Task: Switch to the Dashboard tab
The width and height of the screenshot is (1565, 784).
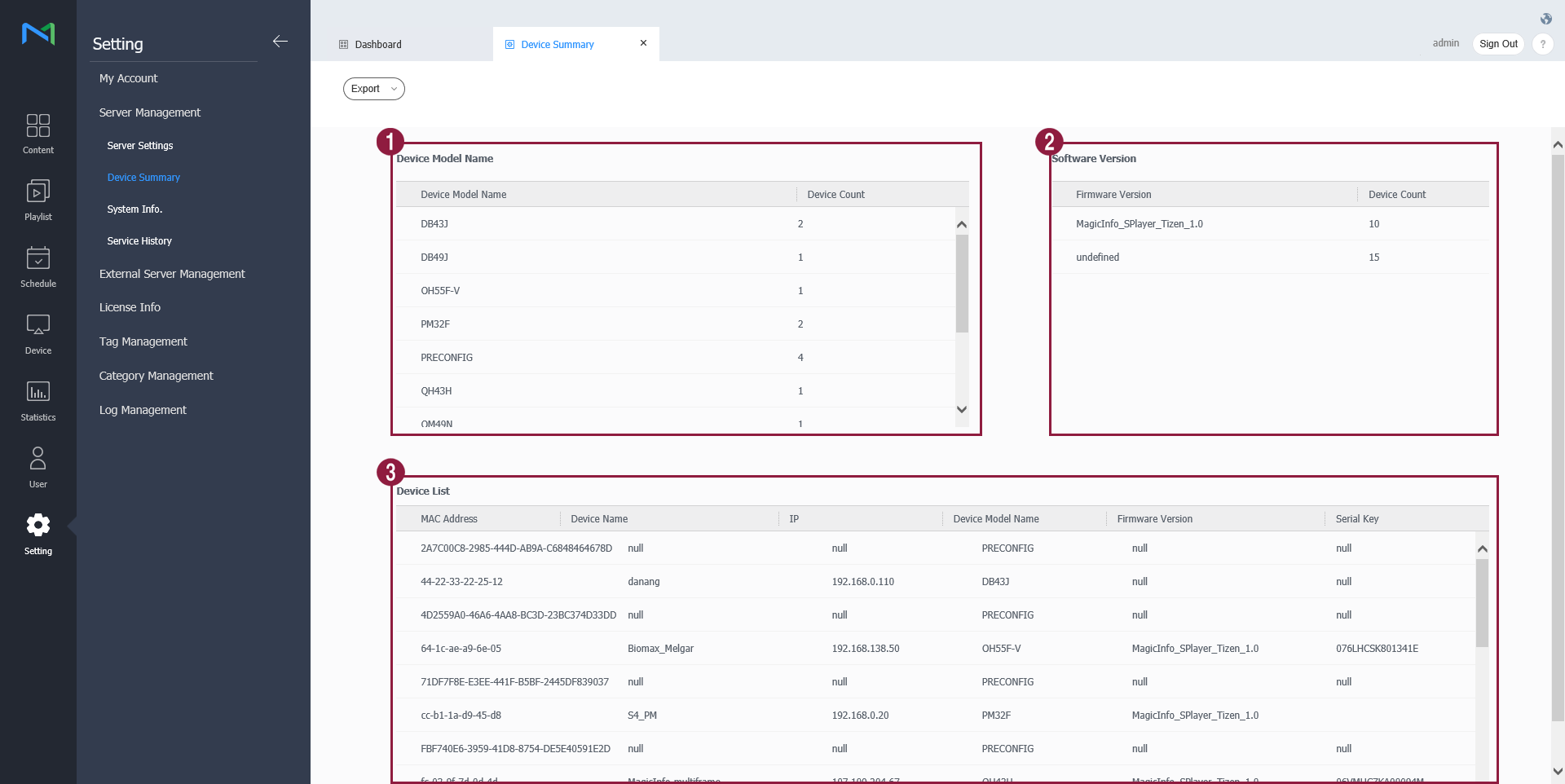Action: coord(378,45)
